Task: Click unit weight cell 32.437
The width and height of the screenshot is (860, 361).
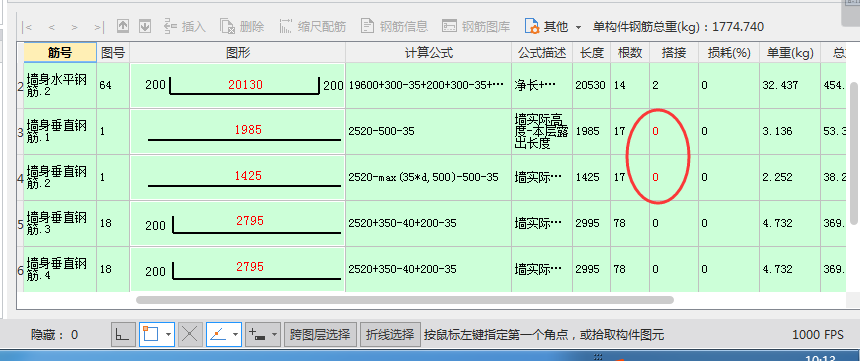Action: (790, 85)
